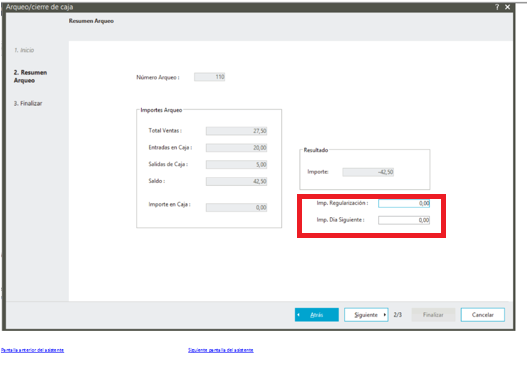Close the Arqueo/cierre de caja dialog
Viewport: 527px width, 376px height.
508,7
